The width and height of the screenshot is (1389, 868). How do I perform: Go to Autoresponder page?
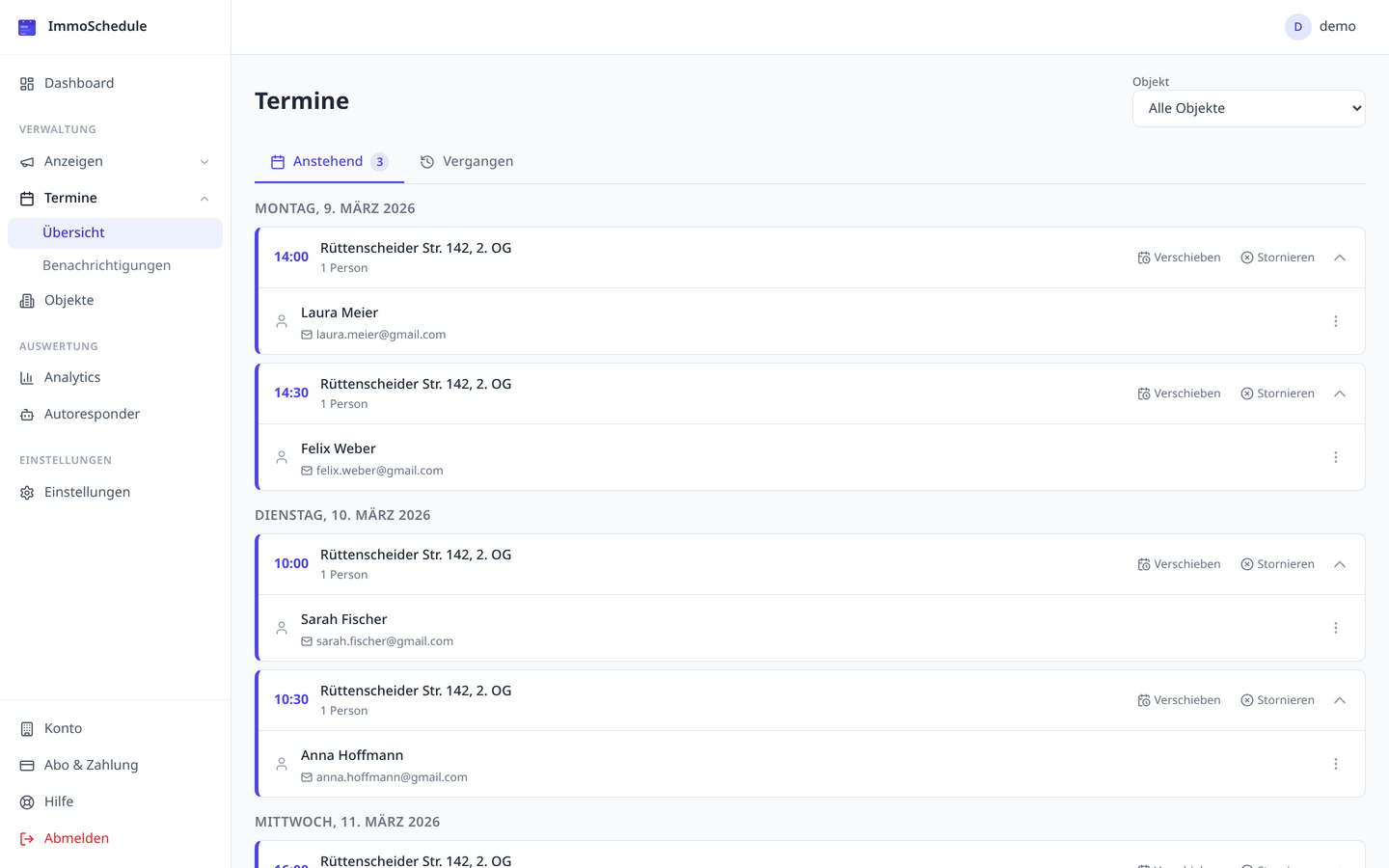[x=92, y=415]
